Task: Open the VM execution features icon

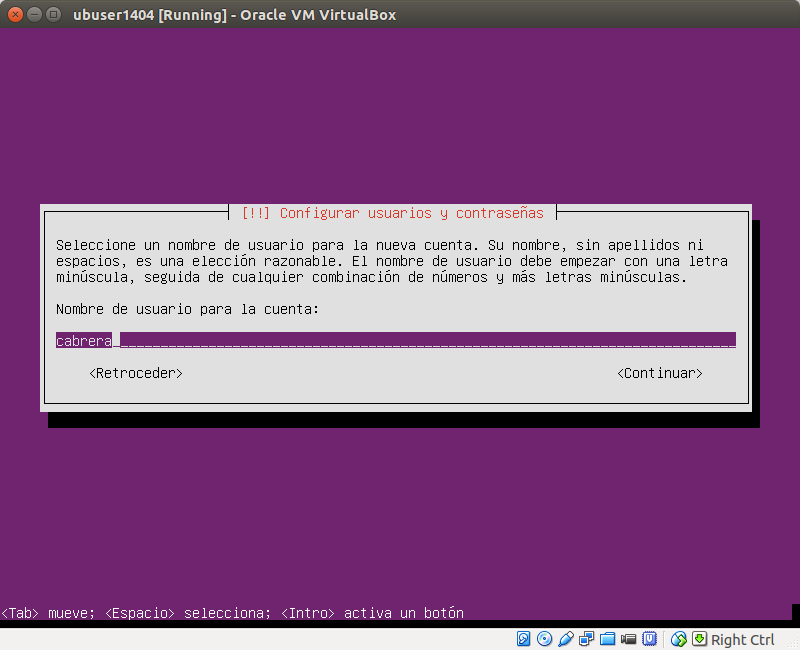Action: click(651, 639)
